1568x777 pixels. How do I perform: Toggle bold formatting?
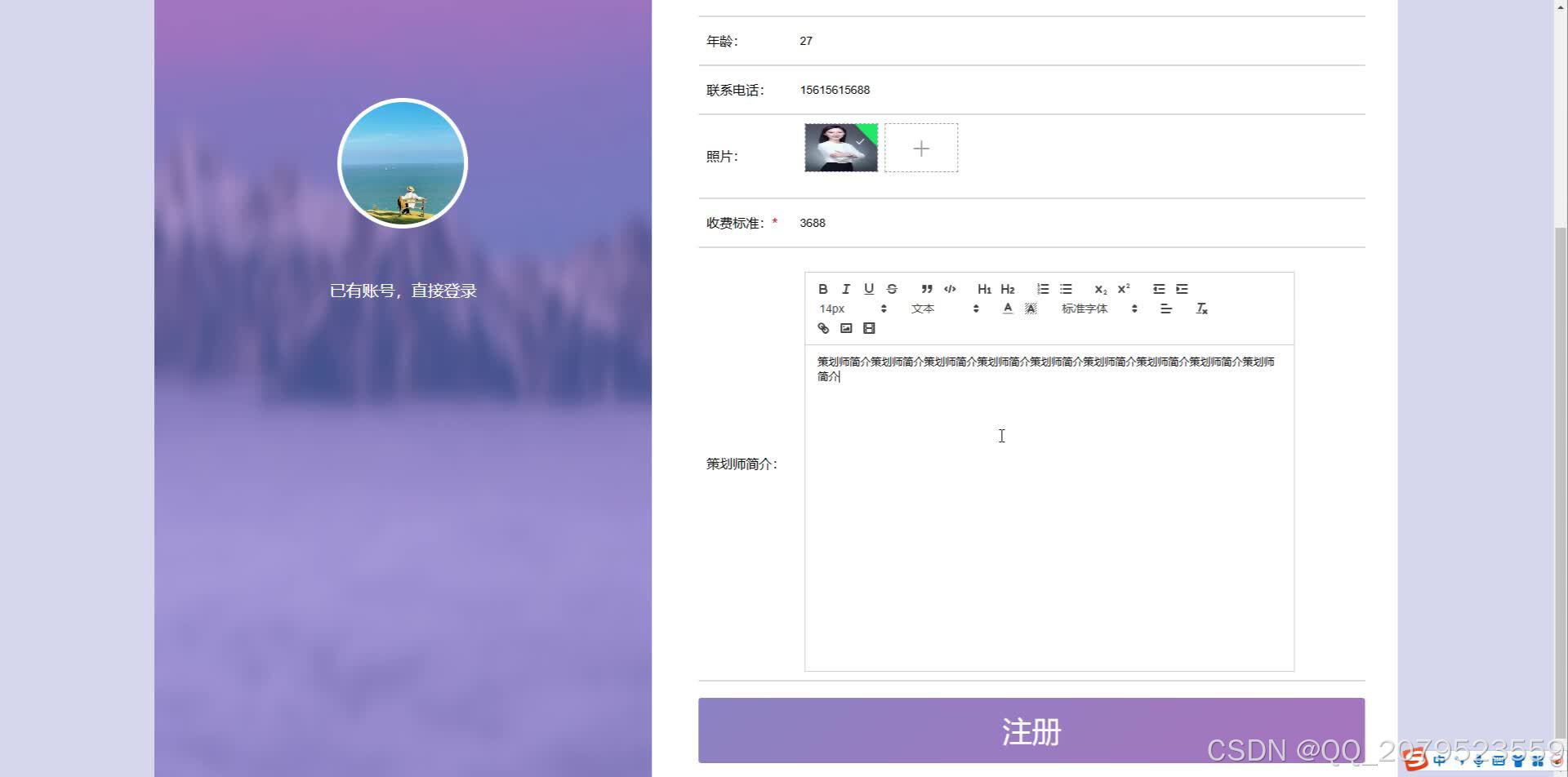click(x=823, y=289)
